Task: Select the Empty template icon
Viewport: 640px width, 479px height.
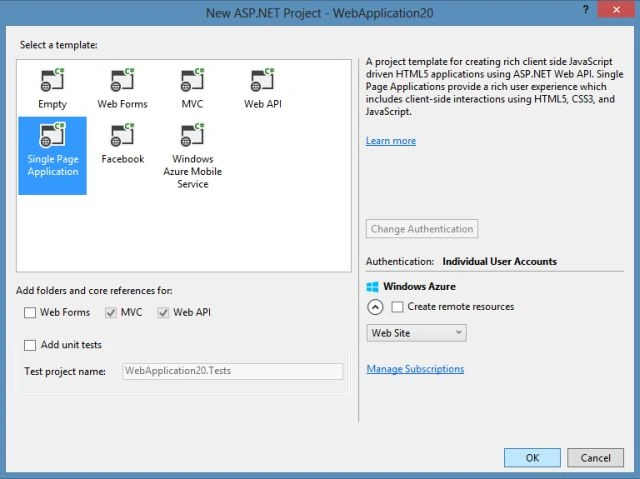Action: click(x=52, y=80)
